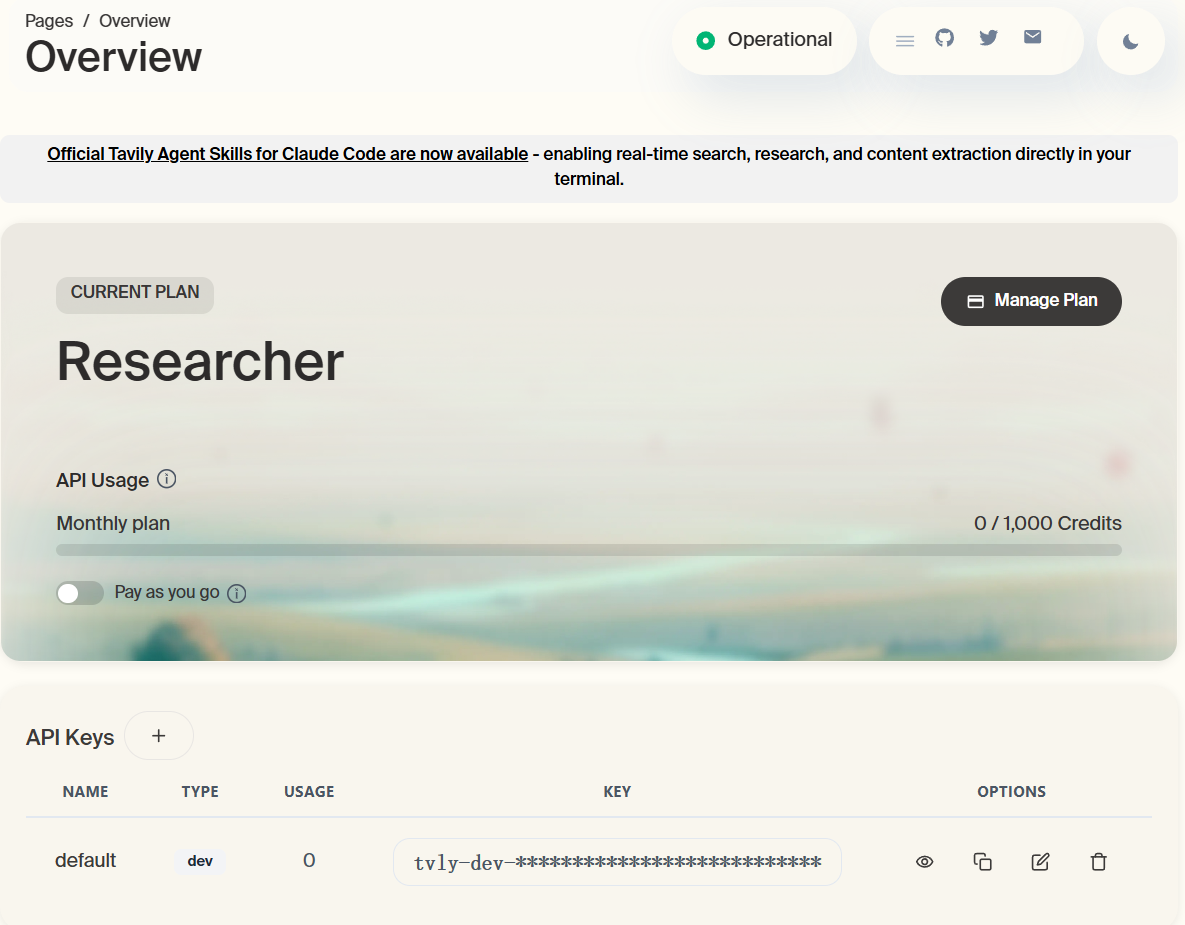Click the 0 / 1,000 Credits text

pos(1047,523)
